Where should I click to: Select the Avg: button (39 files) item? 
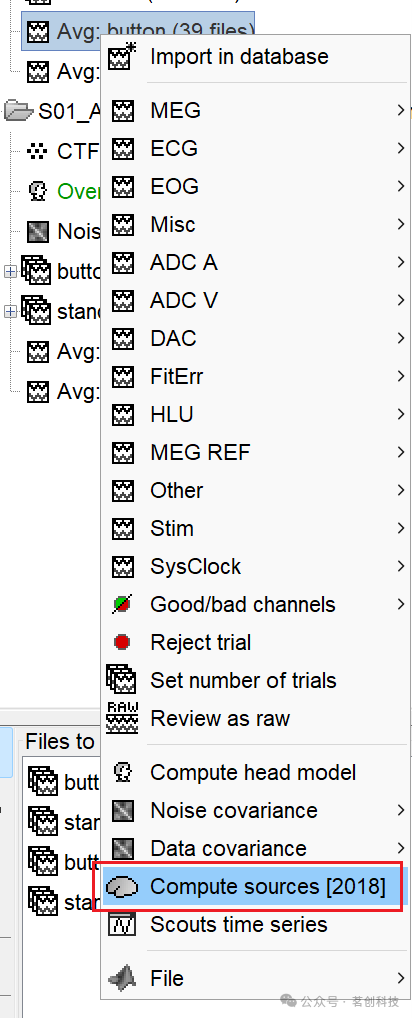click(138, 31)
